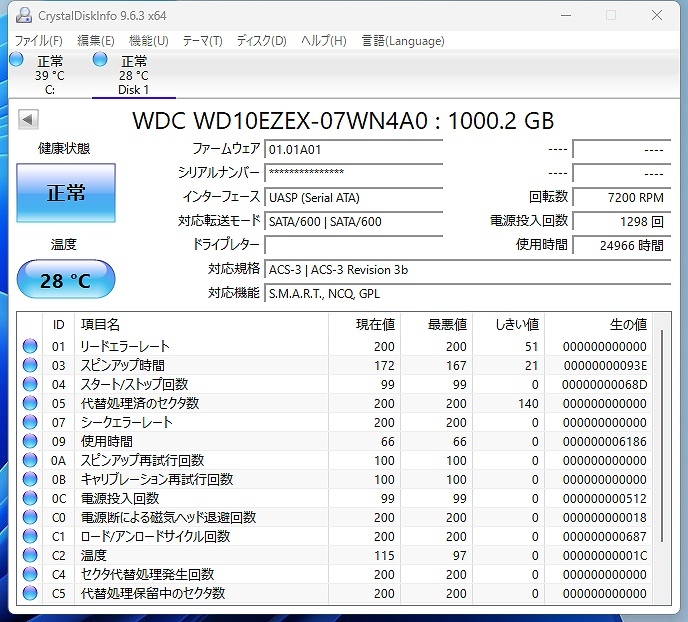Click status circle for ID 03 スピンアップ時間
Viewport: 688px width, 622px height.
pos(30,365)
